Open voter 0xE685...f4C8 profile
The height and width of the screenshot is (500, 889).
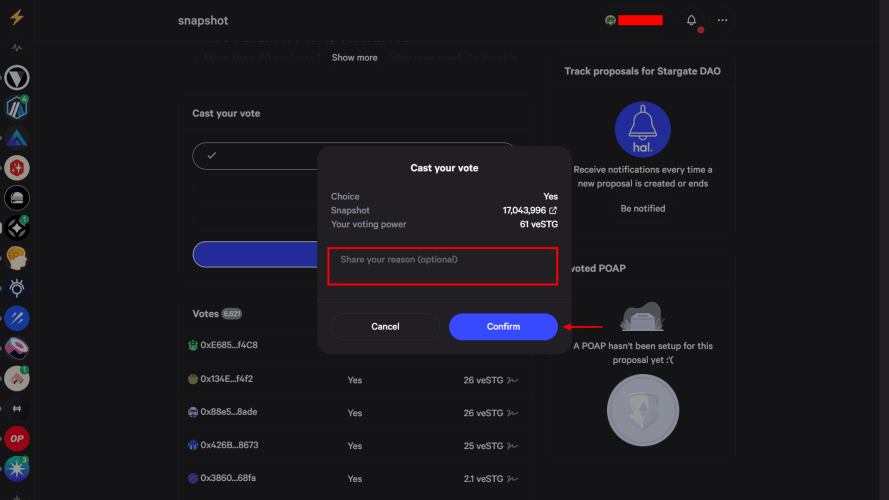pyautogui.click(x=223, y=345)
